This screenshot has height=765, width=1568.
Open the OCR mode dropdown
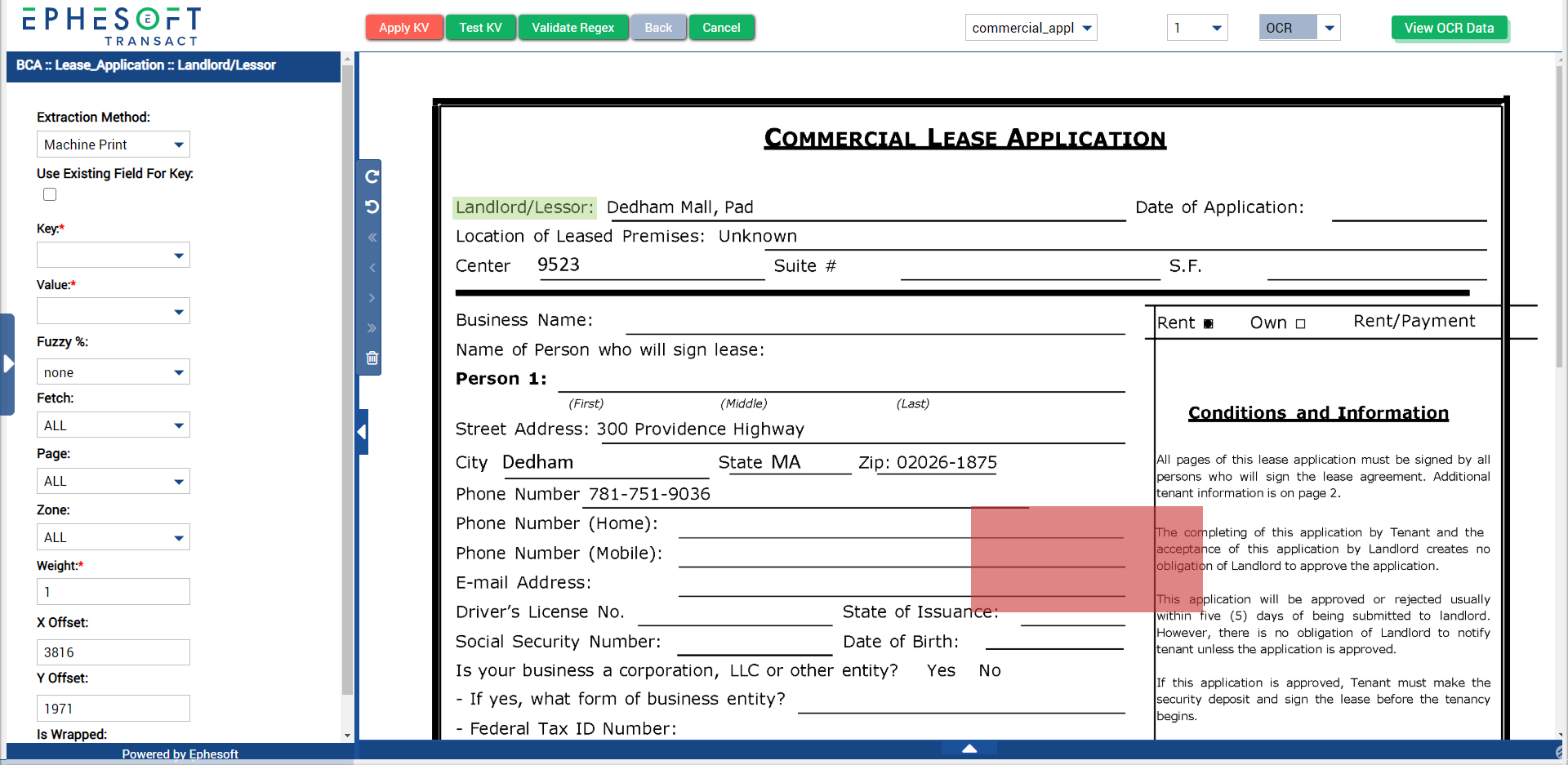click(x=1299, y=28)
